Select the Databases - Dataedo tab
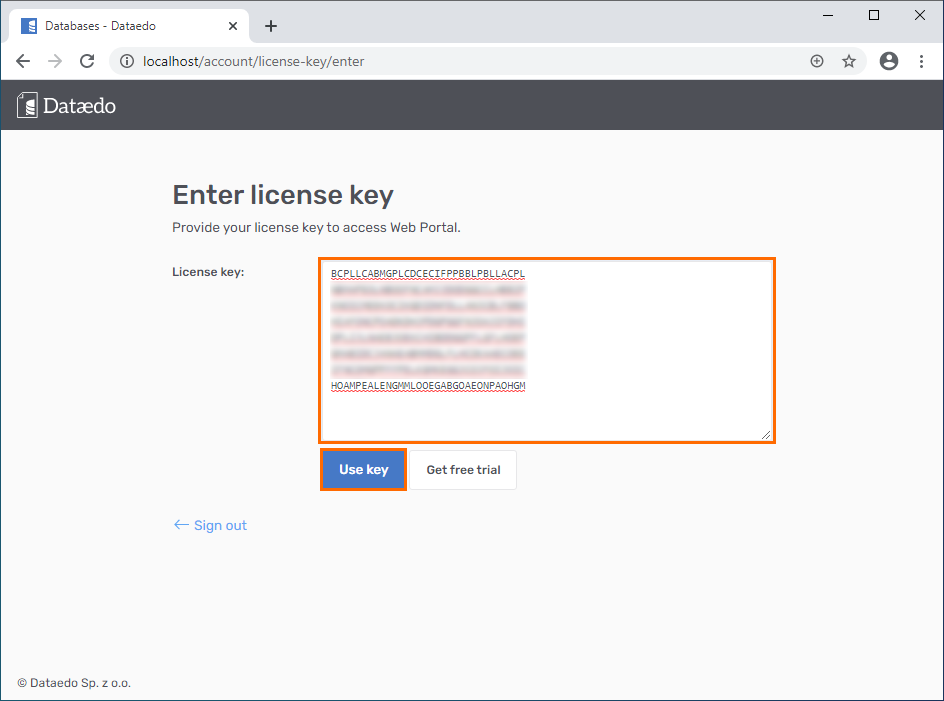Screen dimensions: 944x701 coord(120,26)
